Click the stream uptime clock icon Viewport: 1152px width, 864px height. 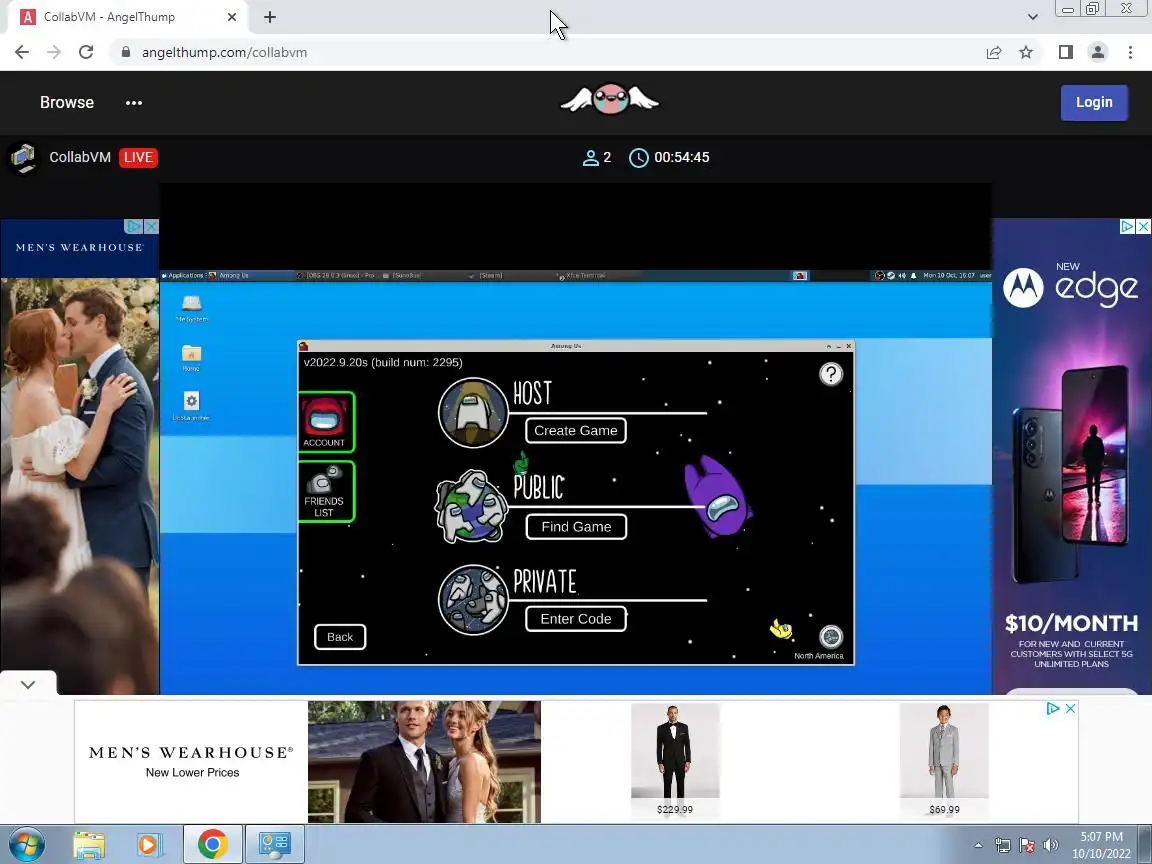638,157
